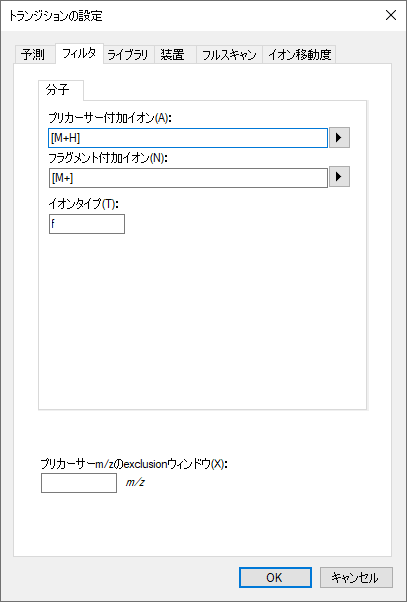Click the precursor adduct field containing [M+H]

tap(188, 138)
